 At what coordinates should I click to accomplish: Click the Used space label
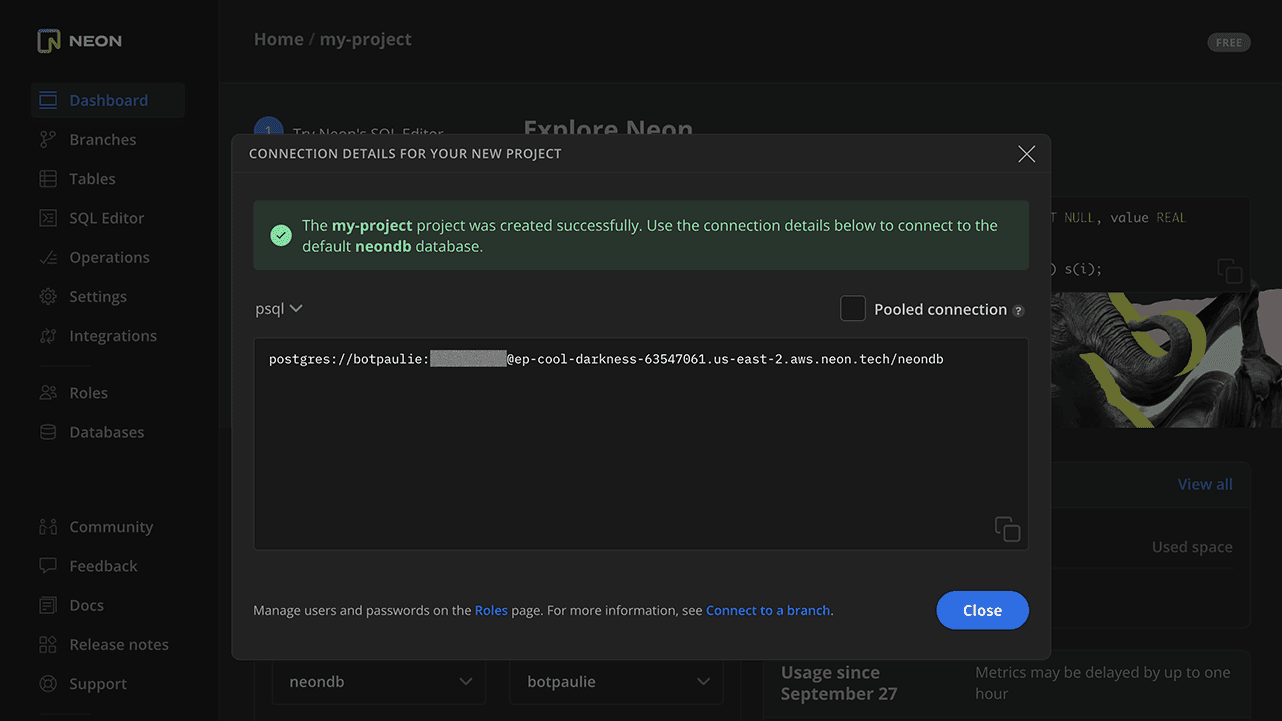pos(1192,547)
